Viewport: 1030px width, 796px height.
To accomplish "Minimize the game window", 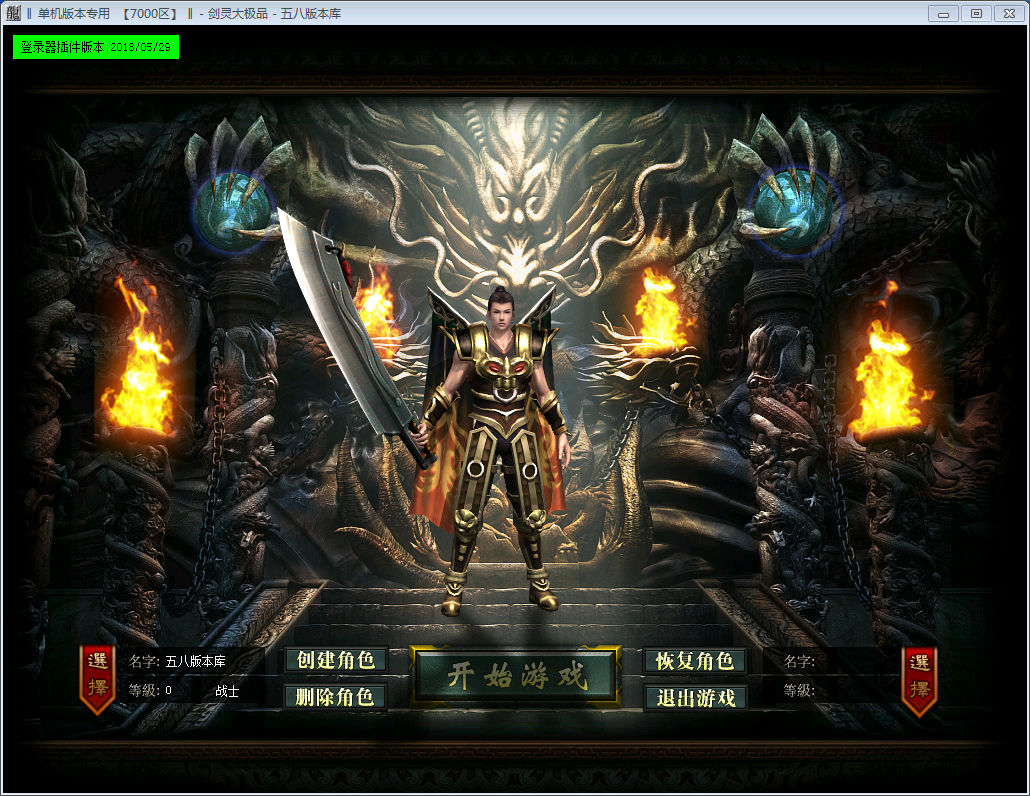I will 943,13.
